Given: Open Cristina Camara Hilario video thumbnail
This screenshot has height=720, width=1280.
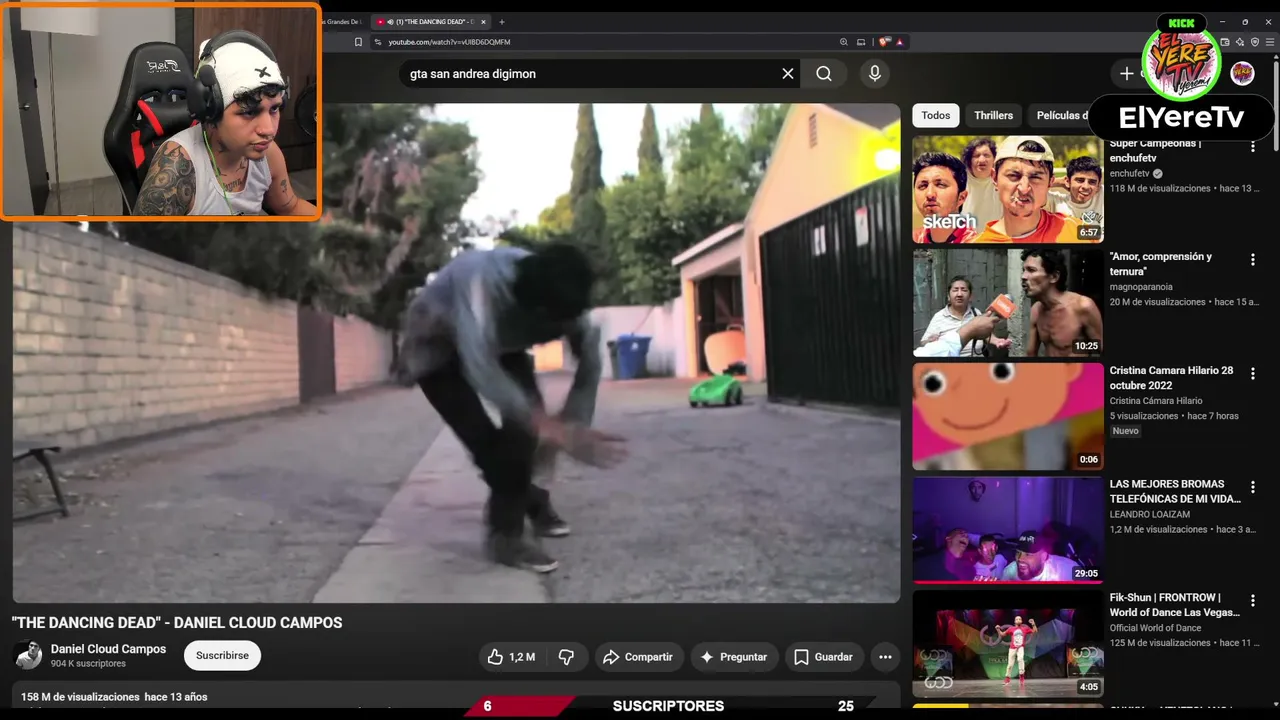Looking at the screenshot, I should [1008, 416].
